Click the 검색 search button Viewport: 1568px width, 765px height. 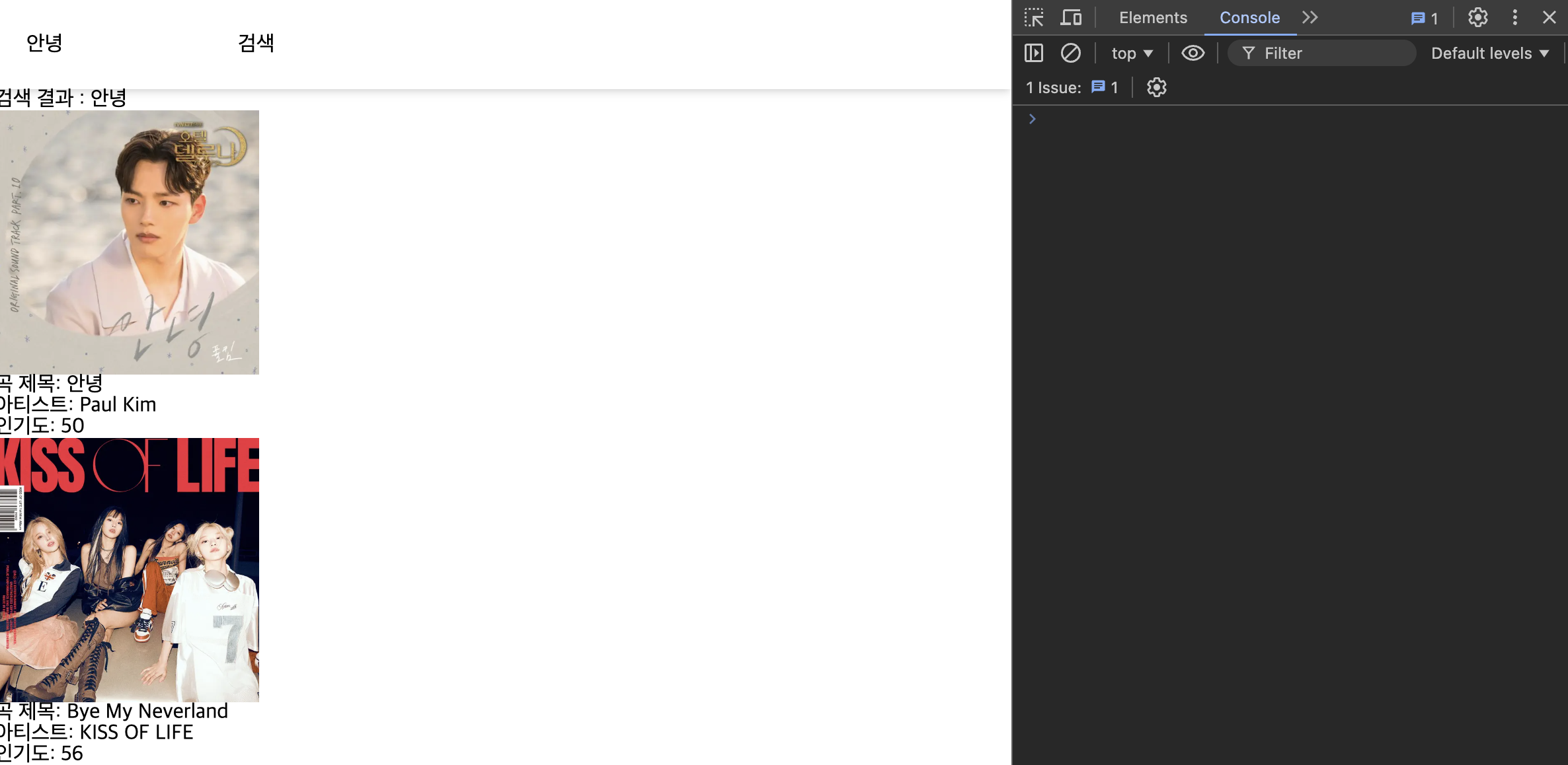(256, 44)
